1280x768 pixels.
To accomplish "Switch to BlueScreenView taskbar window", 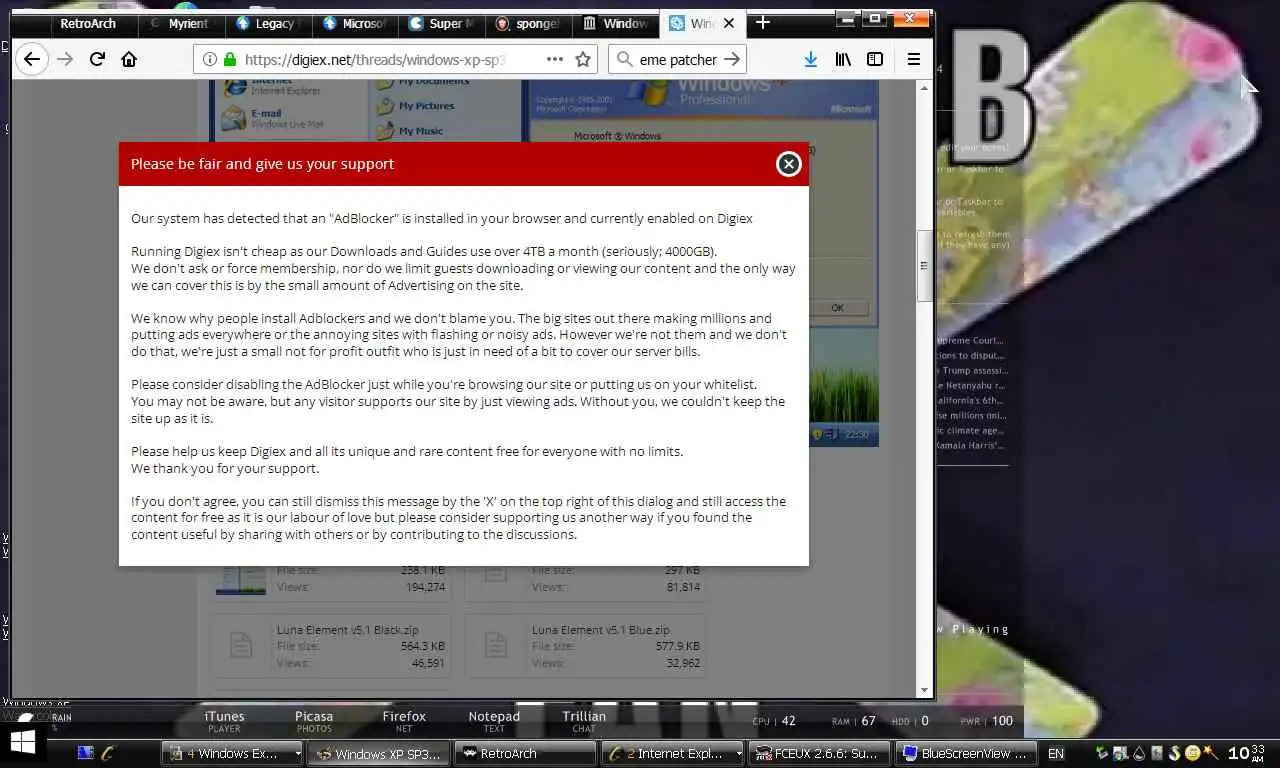I will pos(966,753).
